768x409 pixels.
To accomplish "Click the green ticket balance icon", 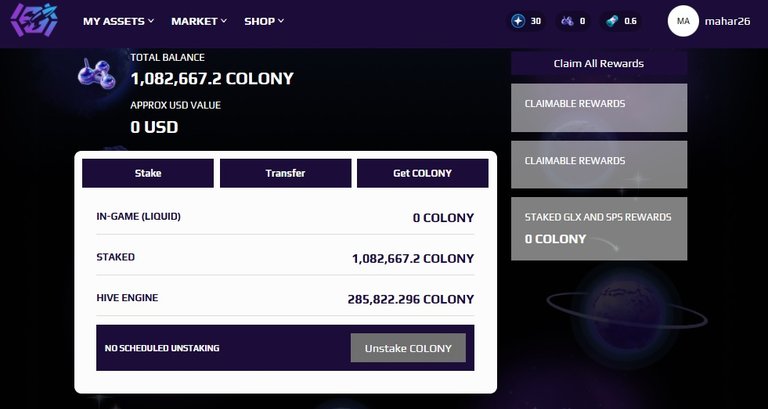I will (x=612, y=21).
